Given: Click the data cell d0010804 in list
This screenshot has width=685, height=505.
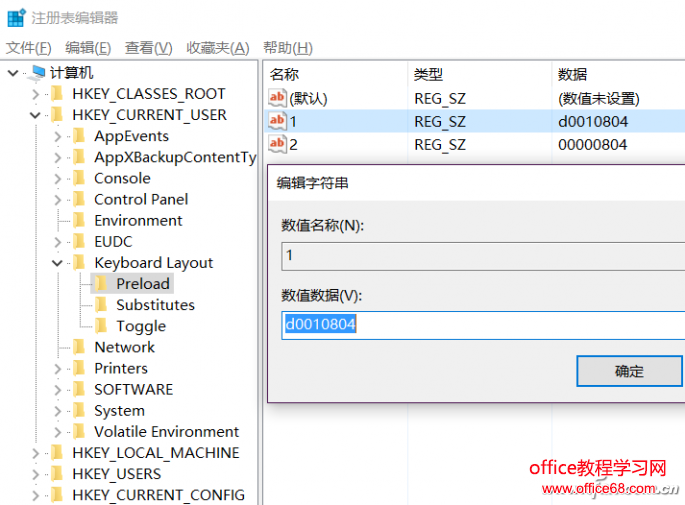Looking at the screenshot, I should coord(593,121).
